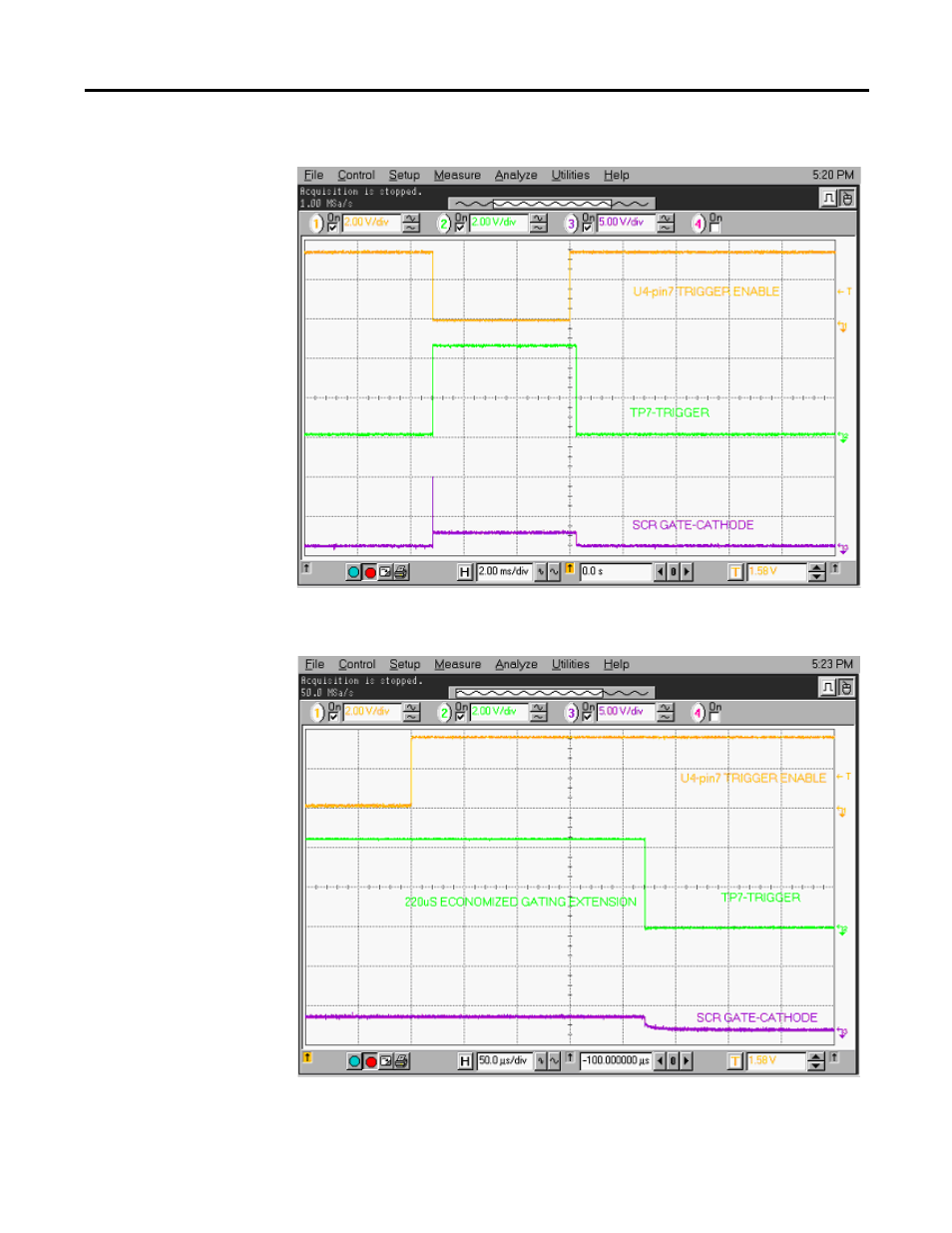Click the channel 4 number badge in the top scope
The image size is (952, 1233).
tap(699, 224)
